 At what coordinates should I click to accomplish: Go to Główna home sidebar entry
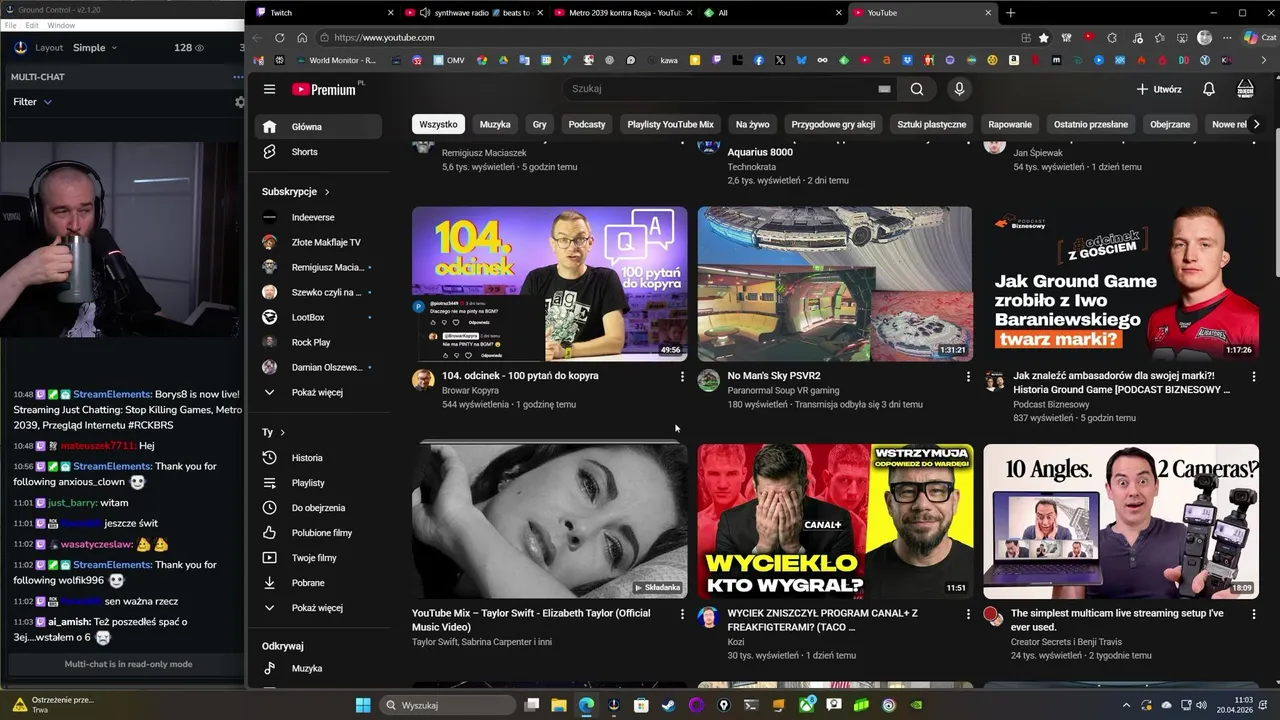pyautogui.click(x=317, y=127)
